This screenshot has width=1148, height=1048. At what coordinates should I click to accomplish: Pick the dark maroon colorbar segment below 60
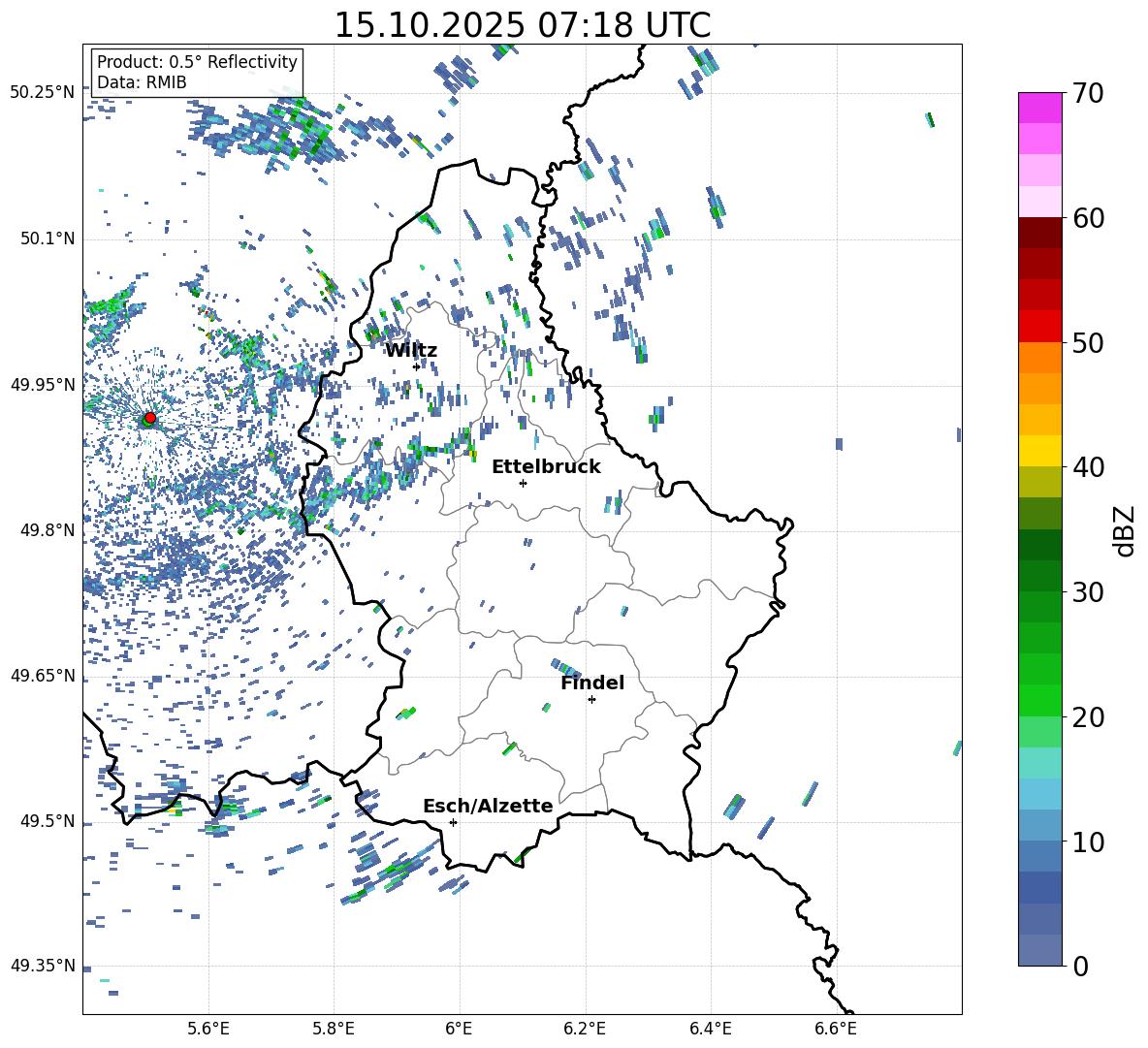click(x=1039, y=233)
